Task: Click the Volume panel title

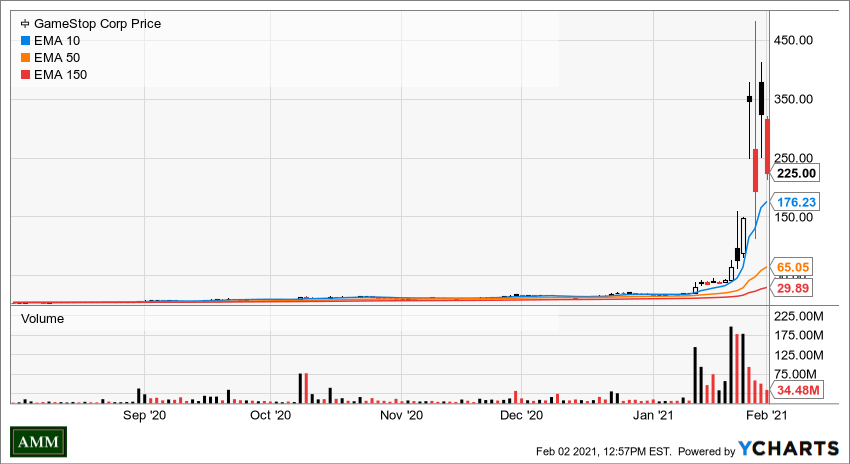Action: [42, 319]
